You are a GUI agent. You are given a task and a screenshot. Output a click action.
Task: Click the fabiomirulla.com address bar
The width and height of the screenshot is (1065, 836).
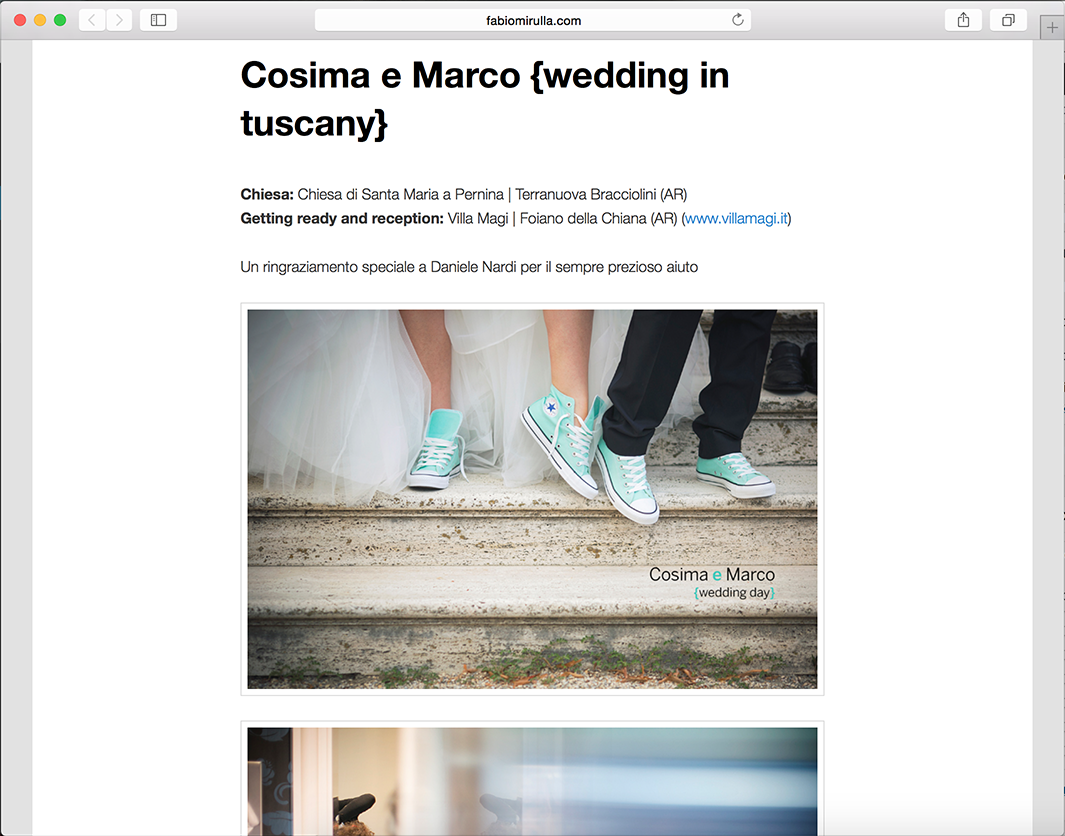click(x=532, y=20)
